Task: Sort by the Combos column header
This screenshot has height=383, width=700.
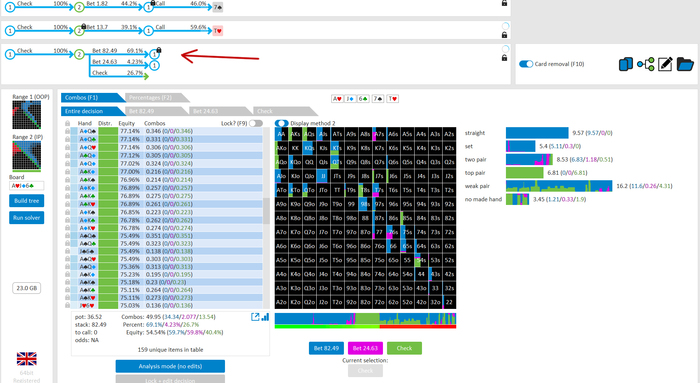Action: pyautogui.click(x=154, y=123)
